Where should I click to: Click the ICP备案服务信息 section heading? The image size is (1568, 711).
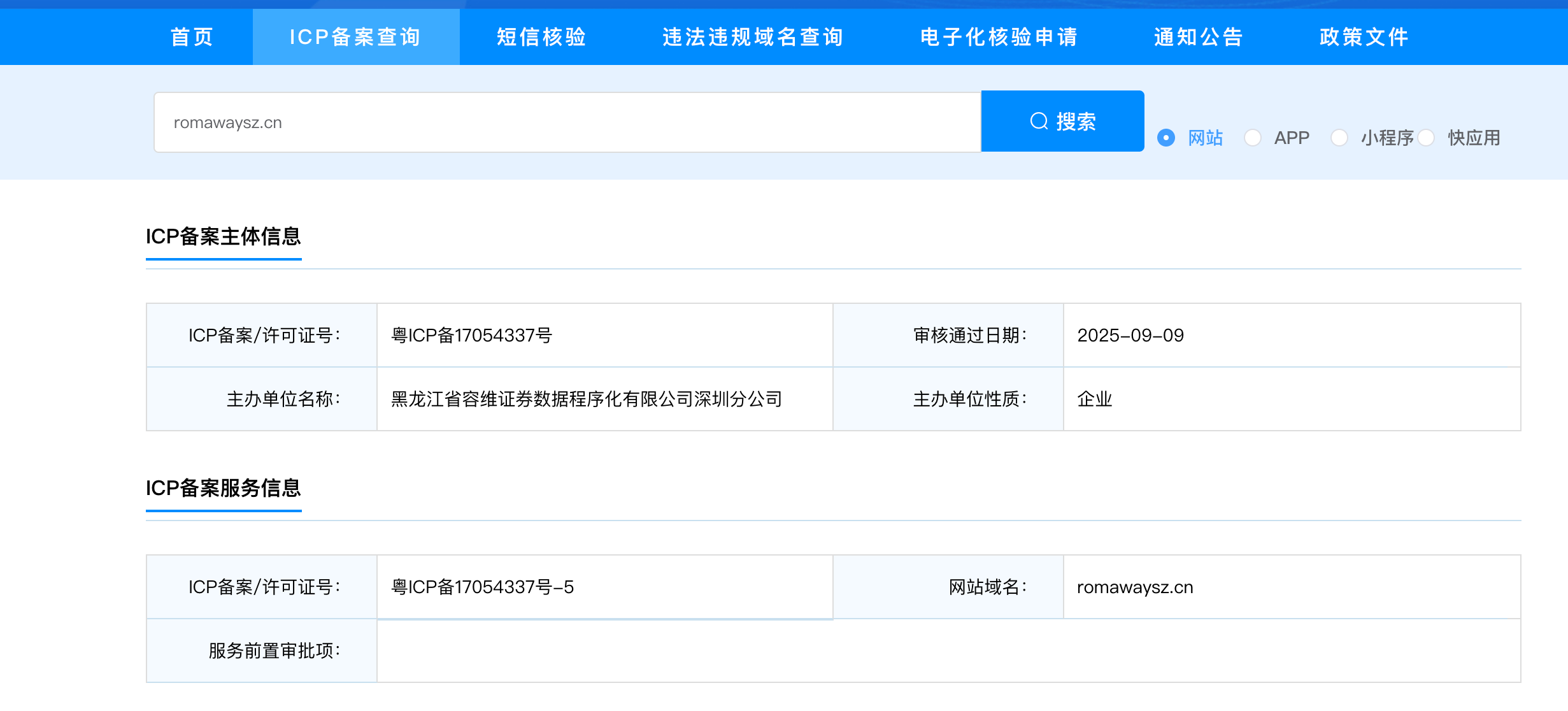[224, 488]
